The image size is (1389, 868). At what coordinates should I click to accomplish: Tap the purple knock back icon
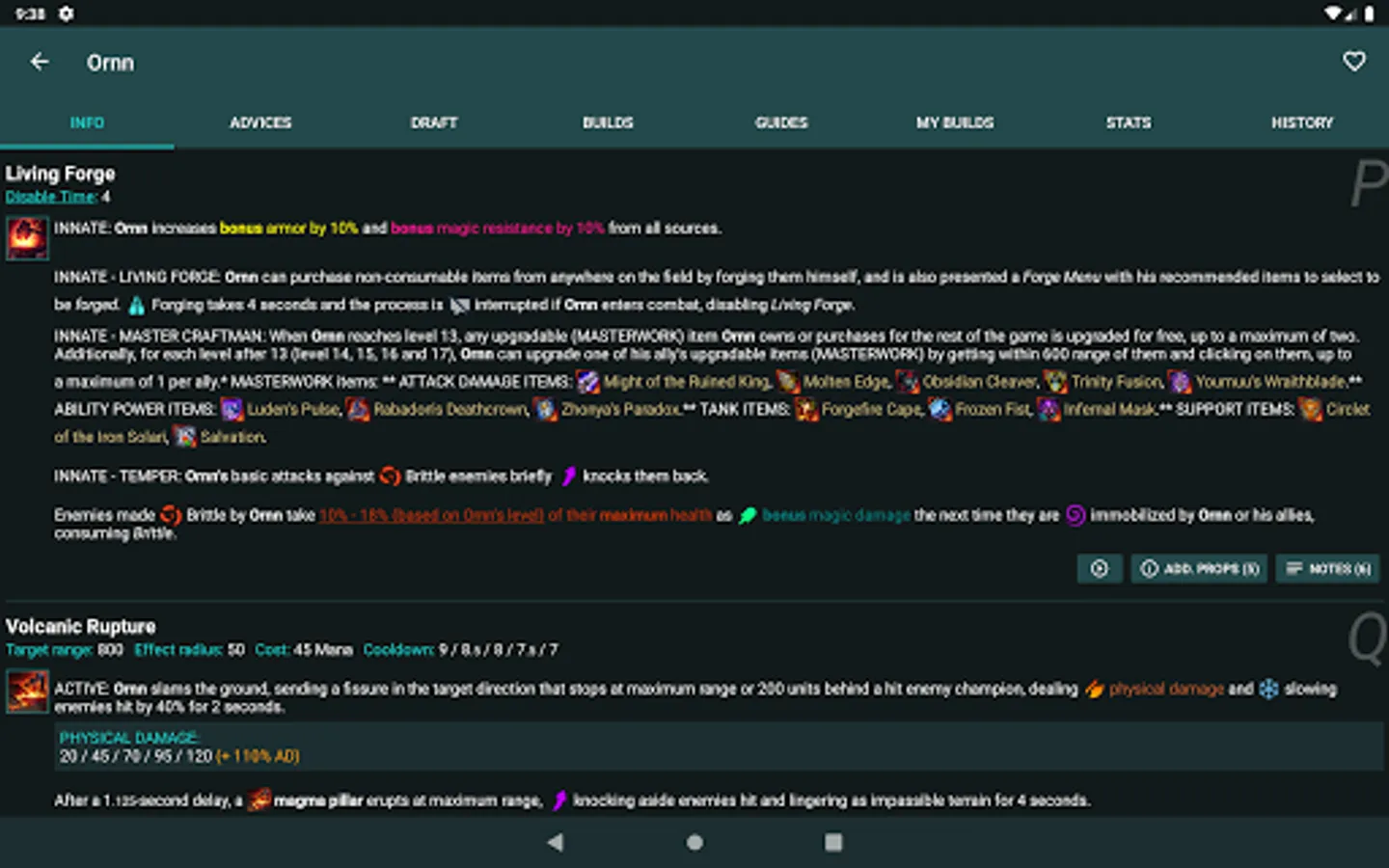(x=568, y=475)
